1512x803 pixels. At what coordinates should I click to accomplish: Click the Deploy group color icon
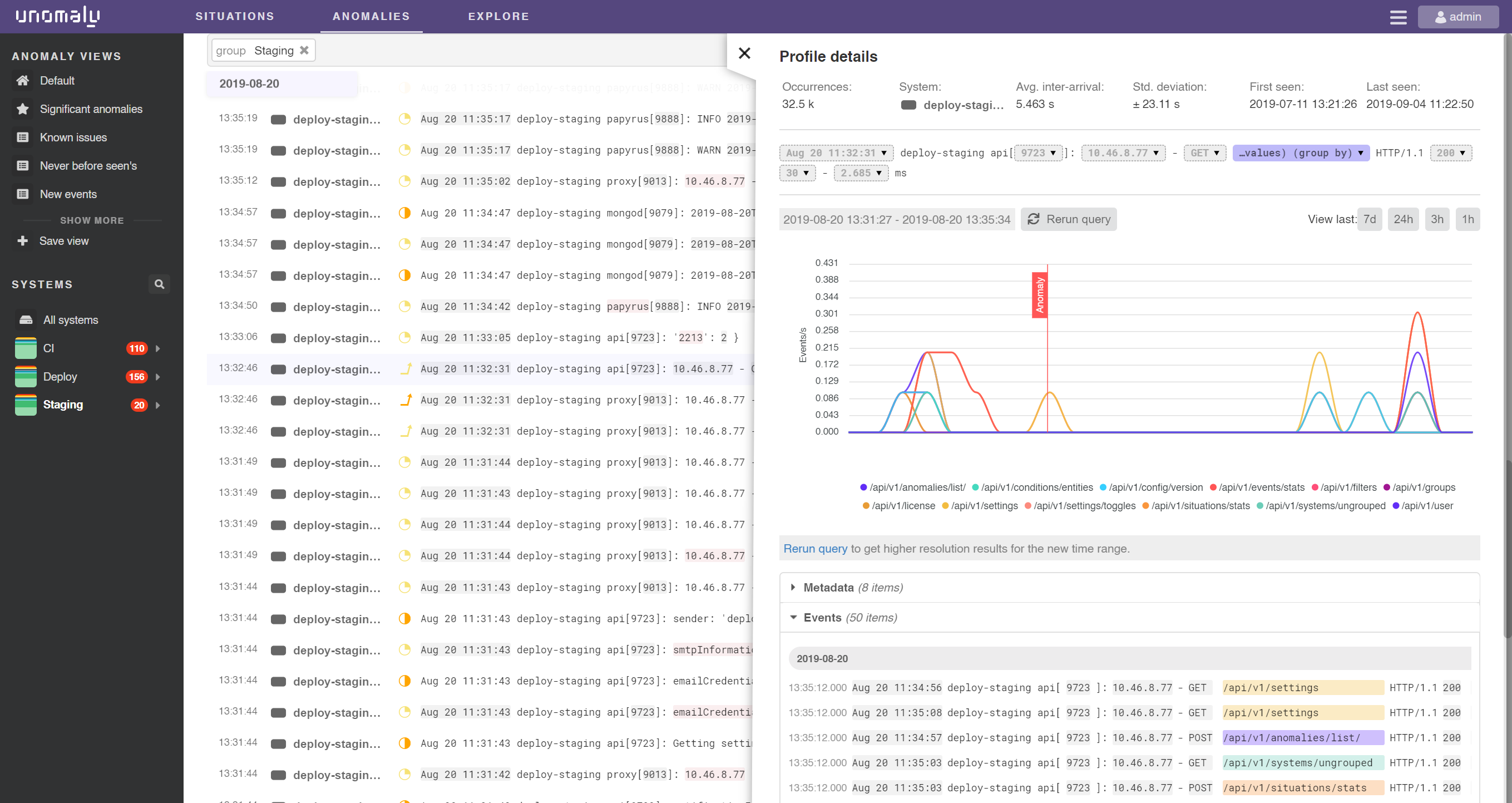click(26, 377)
